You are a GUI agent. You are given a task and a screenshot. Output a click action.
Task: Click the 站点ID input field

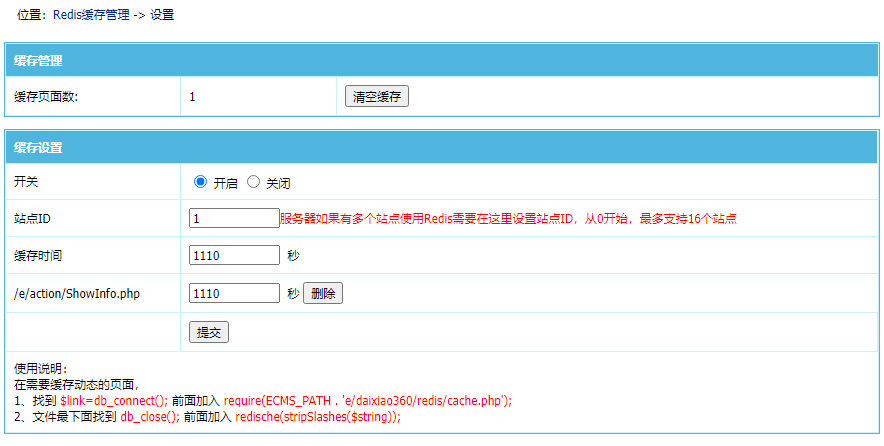click(x=234, y=218)
